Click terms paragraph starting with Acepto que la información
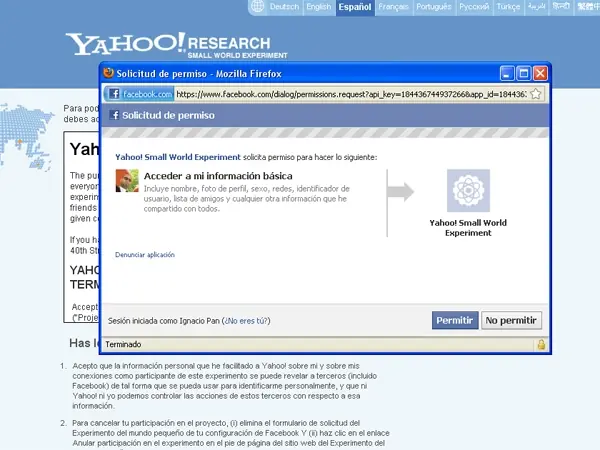 click(225, 386)
